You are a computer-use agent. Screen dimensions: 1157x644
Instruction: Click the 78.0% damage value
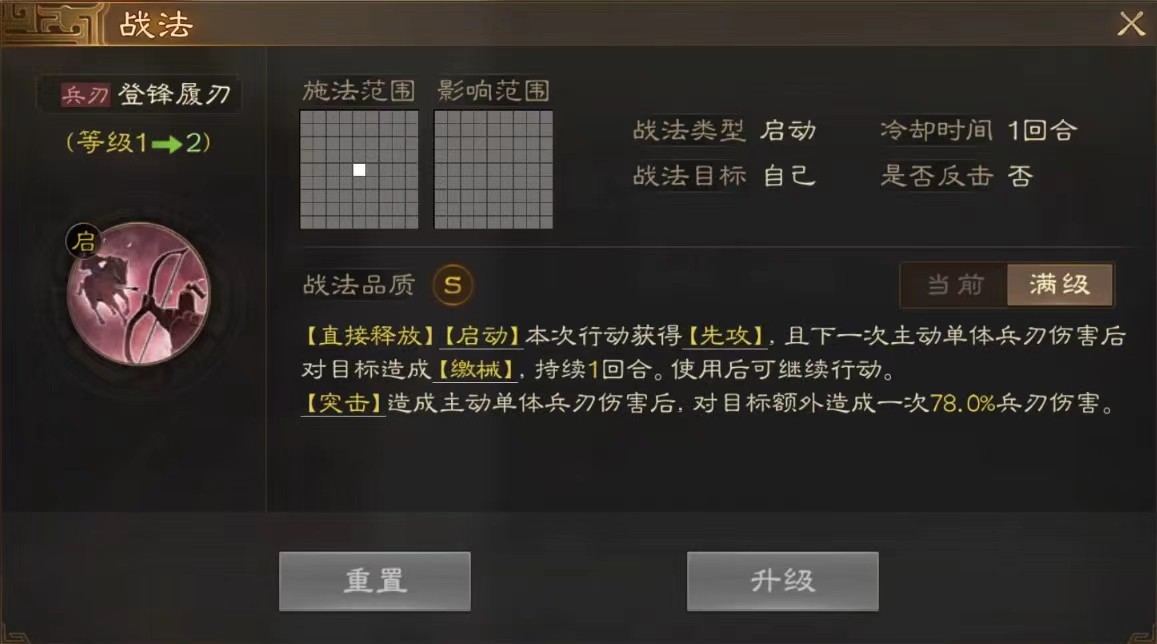coord(963,404)
